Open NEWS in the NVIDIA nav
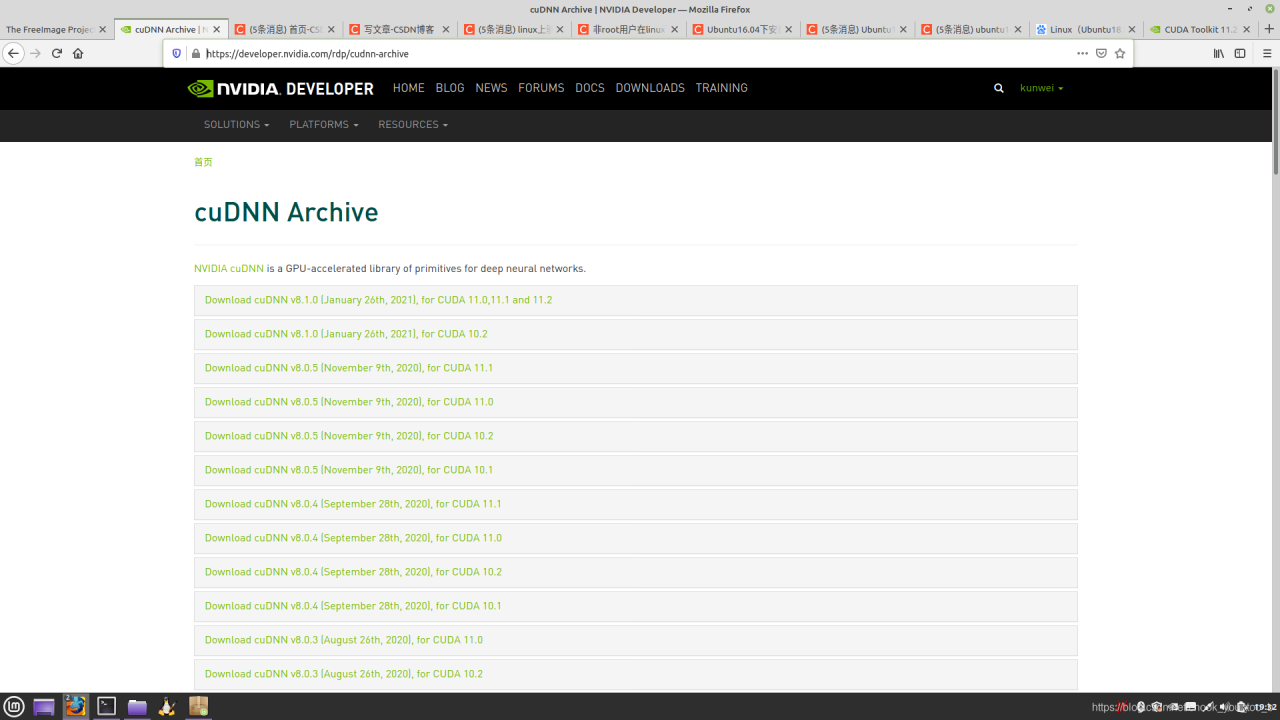 tap(491, 88)
